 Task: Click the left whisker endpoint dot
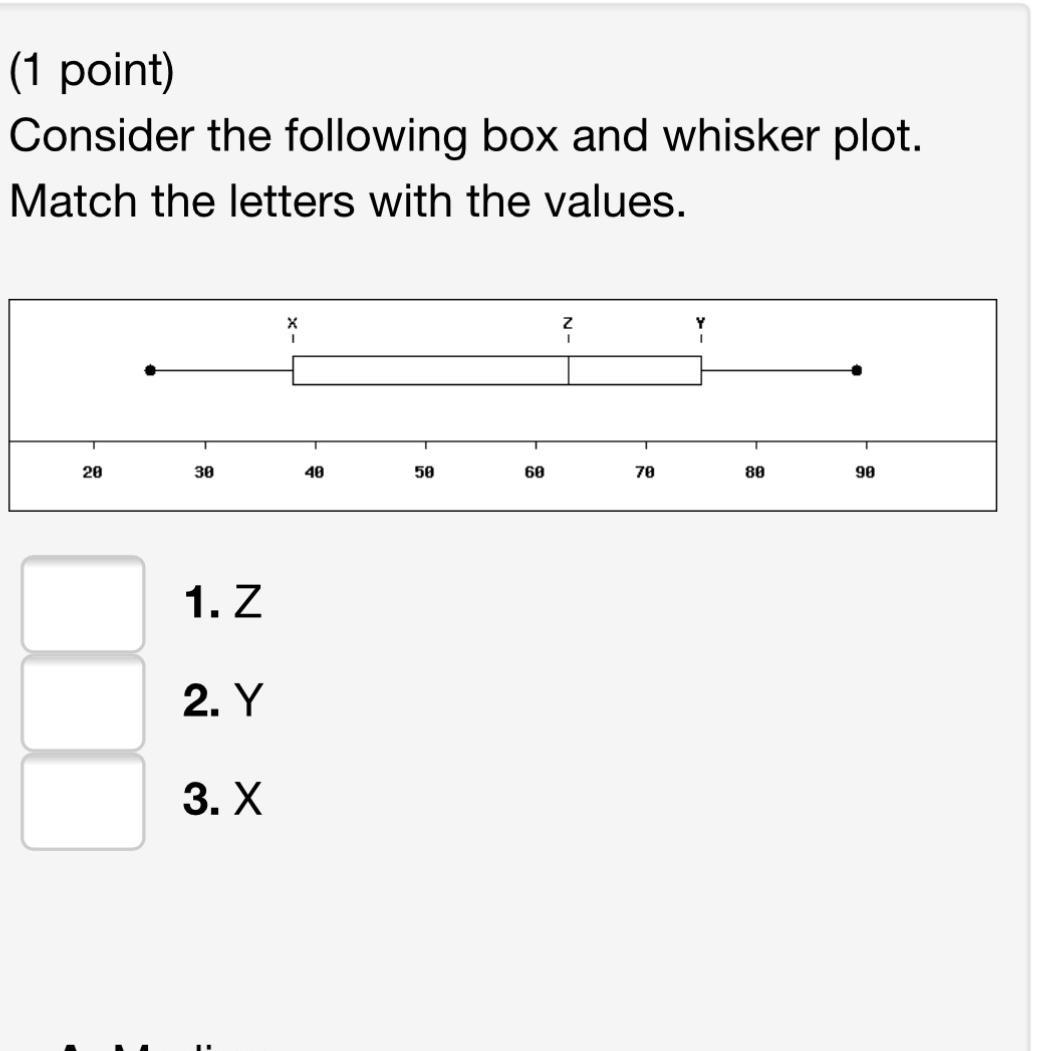150,370
